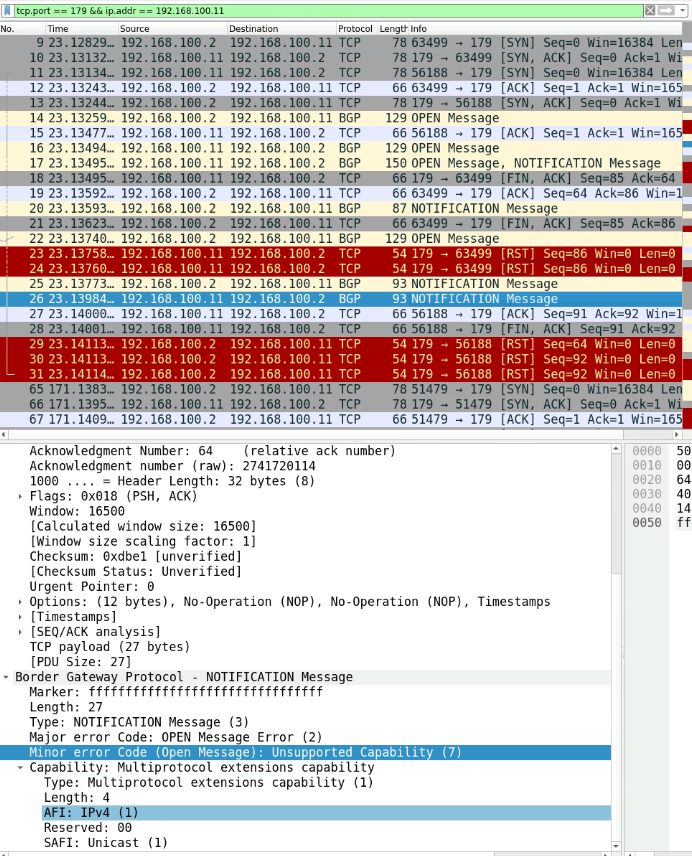Open the display filter bookmark icon
This screenshot has width=692, height=856.
click(7, 10)
